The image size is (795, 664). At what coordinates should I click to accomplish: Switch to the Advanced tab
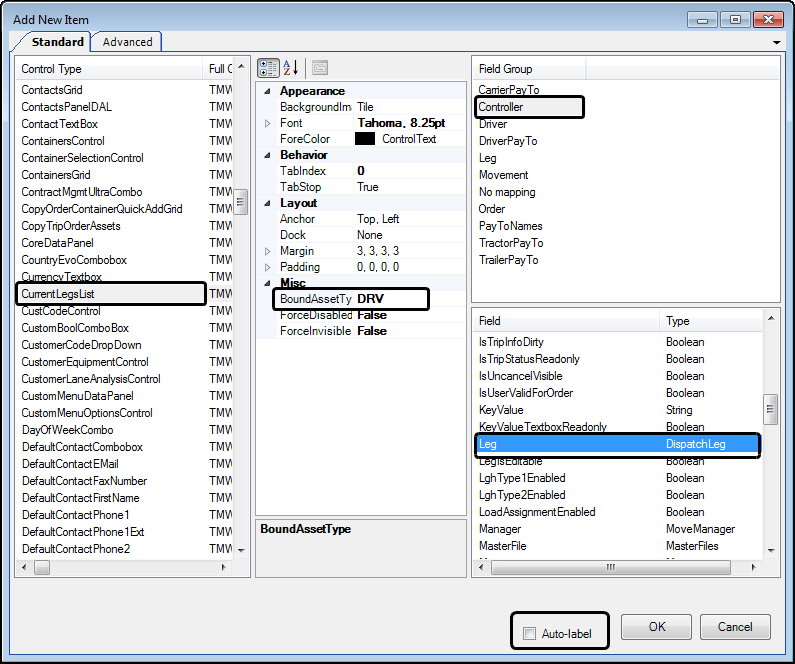pyautogui.click(x=127, y=42)
